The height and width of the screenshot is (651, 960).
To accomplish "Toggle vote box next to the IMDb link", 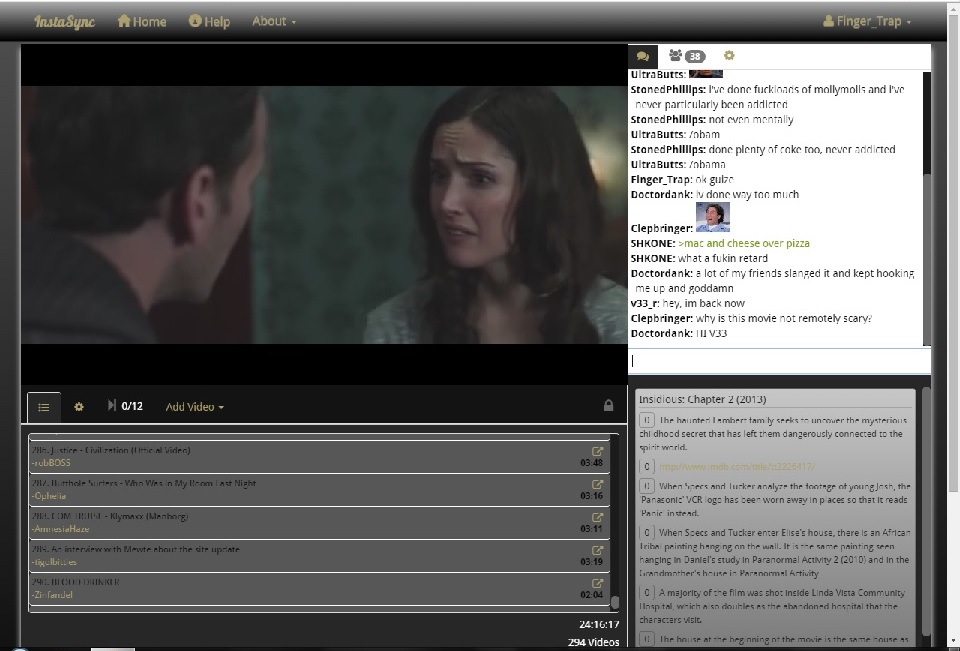I will pyautogui.click(x=647, y=467).
